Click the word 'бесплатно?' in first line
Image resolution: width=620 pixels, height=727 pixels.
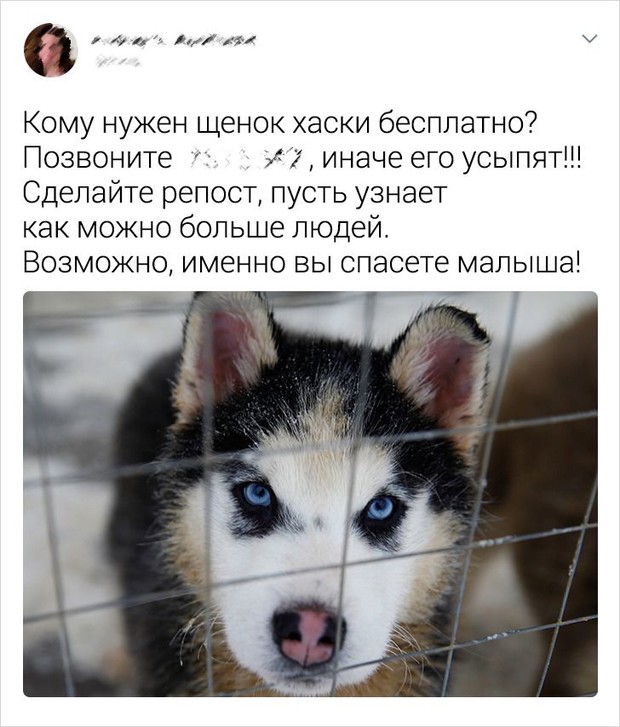coord(458,124)
